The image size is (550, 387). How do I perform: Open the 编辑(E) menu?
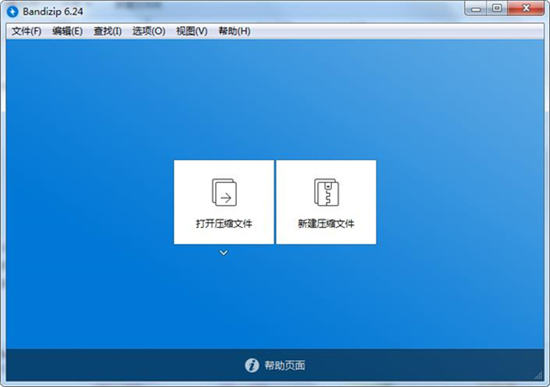coord(67,31)
